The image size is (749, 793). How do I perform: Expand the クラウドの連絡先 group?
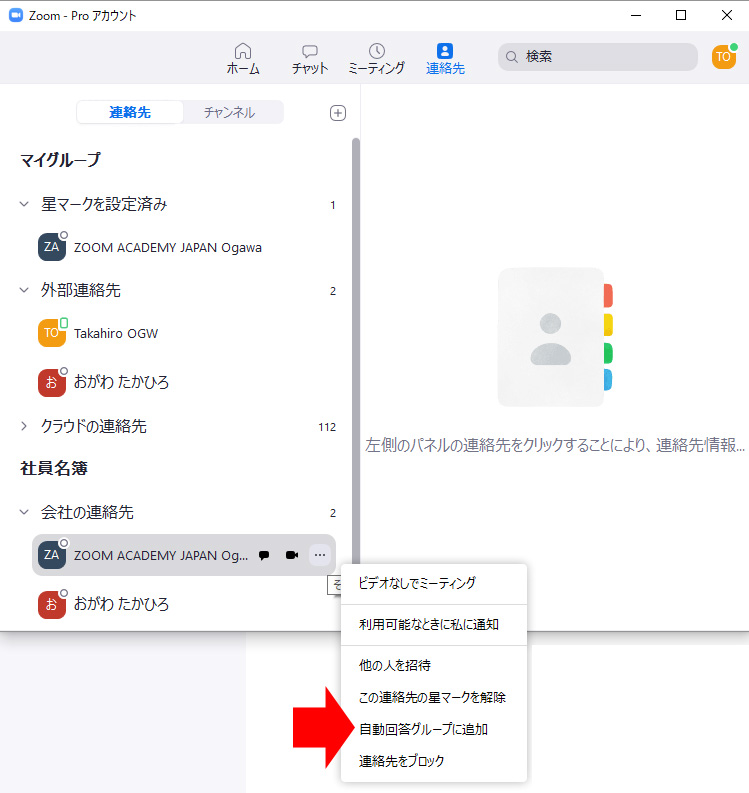24,426
